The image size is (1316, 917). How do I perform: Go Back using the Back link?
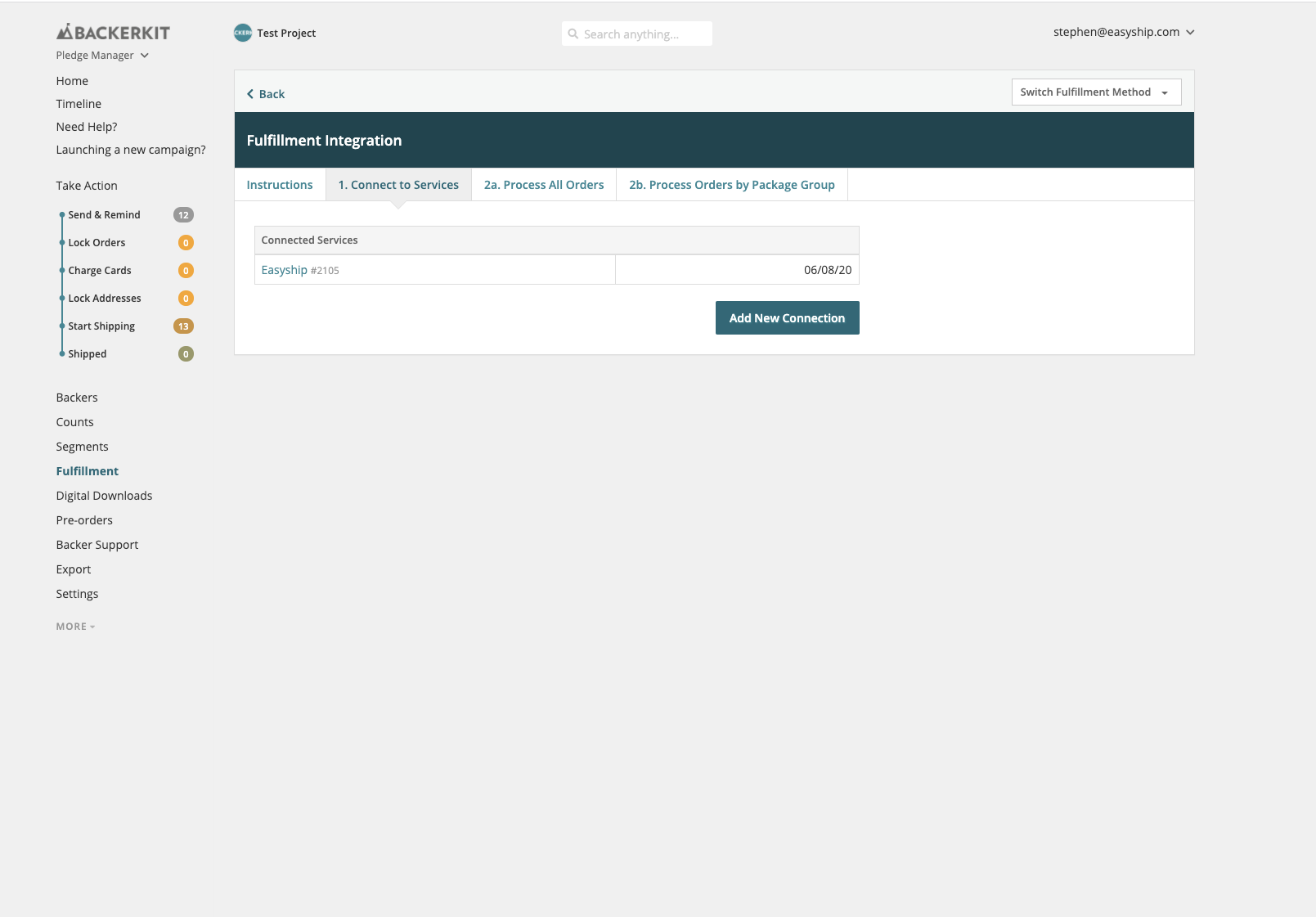pyautogui.click(x=266, y=94)
